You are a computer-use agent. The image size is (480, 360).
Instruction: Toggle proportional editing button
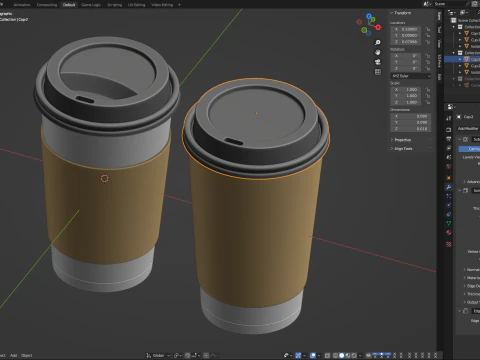coord(206,355)
